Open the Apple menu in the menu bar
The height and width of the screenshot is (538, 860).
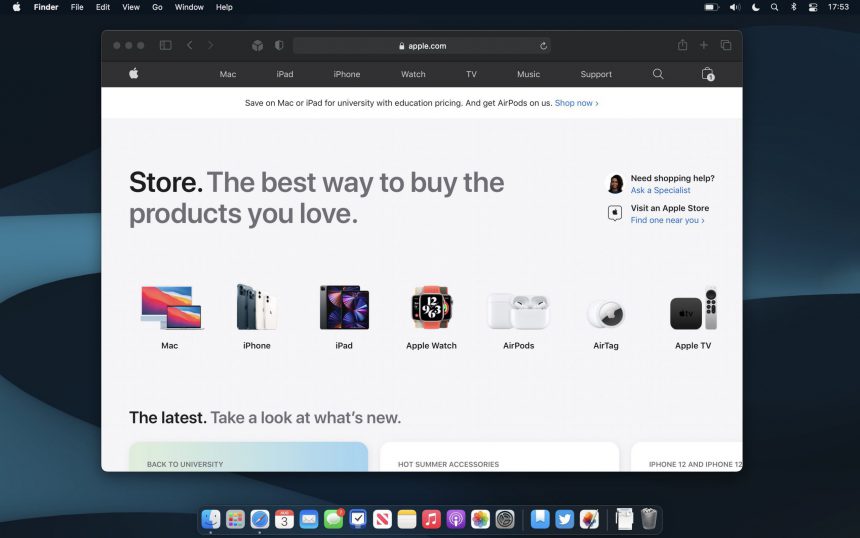16,7
